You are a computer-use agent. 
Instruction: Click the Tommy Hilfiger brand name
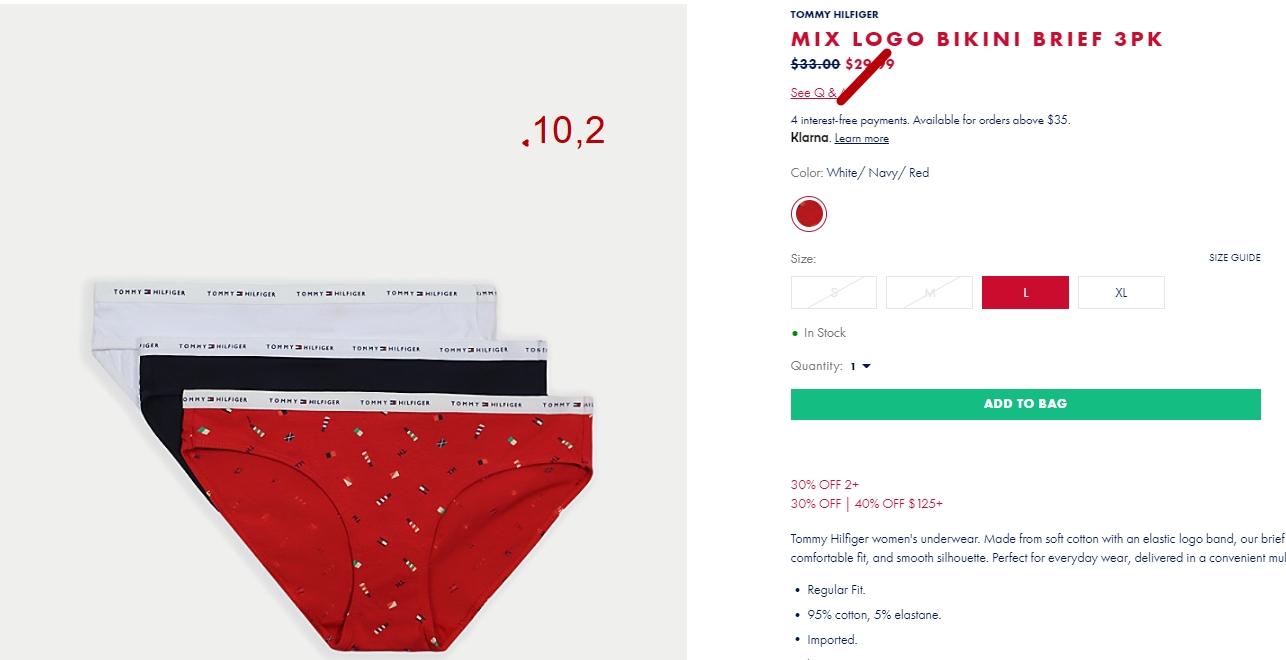(835, 15)
